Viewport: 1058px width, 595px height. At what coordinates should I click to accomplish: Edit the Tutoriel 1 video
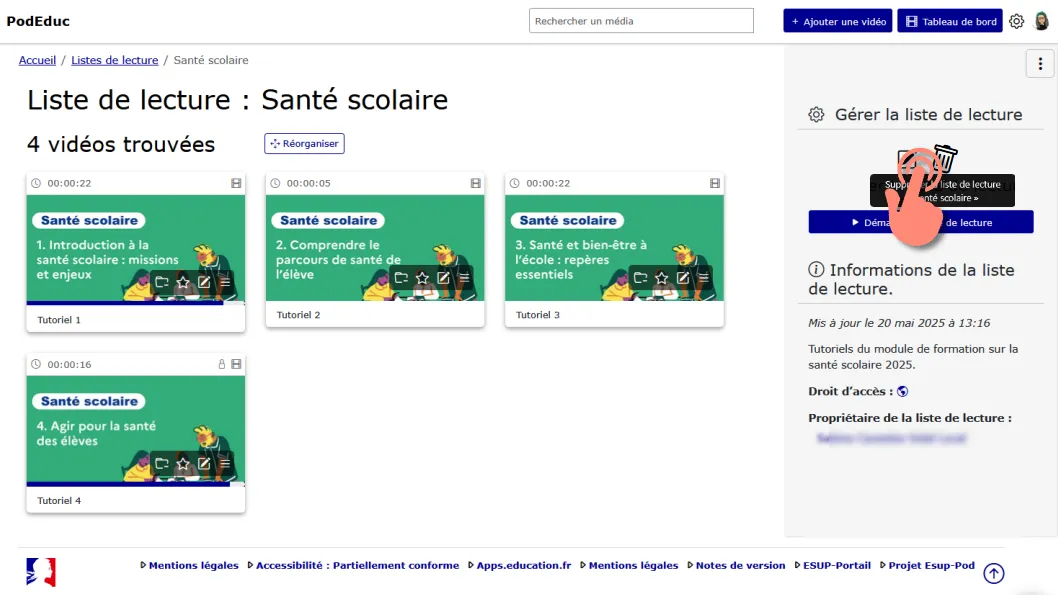point(204,282)
